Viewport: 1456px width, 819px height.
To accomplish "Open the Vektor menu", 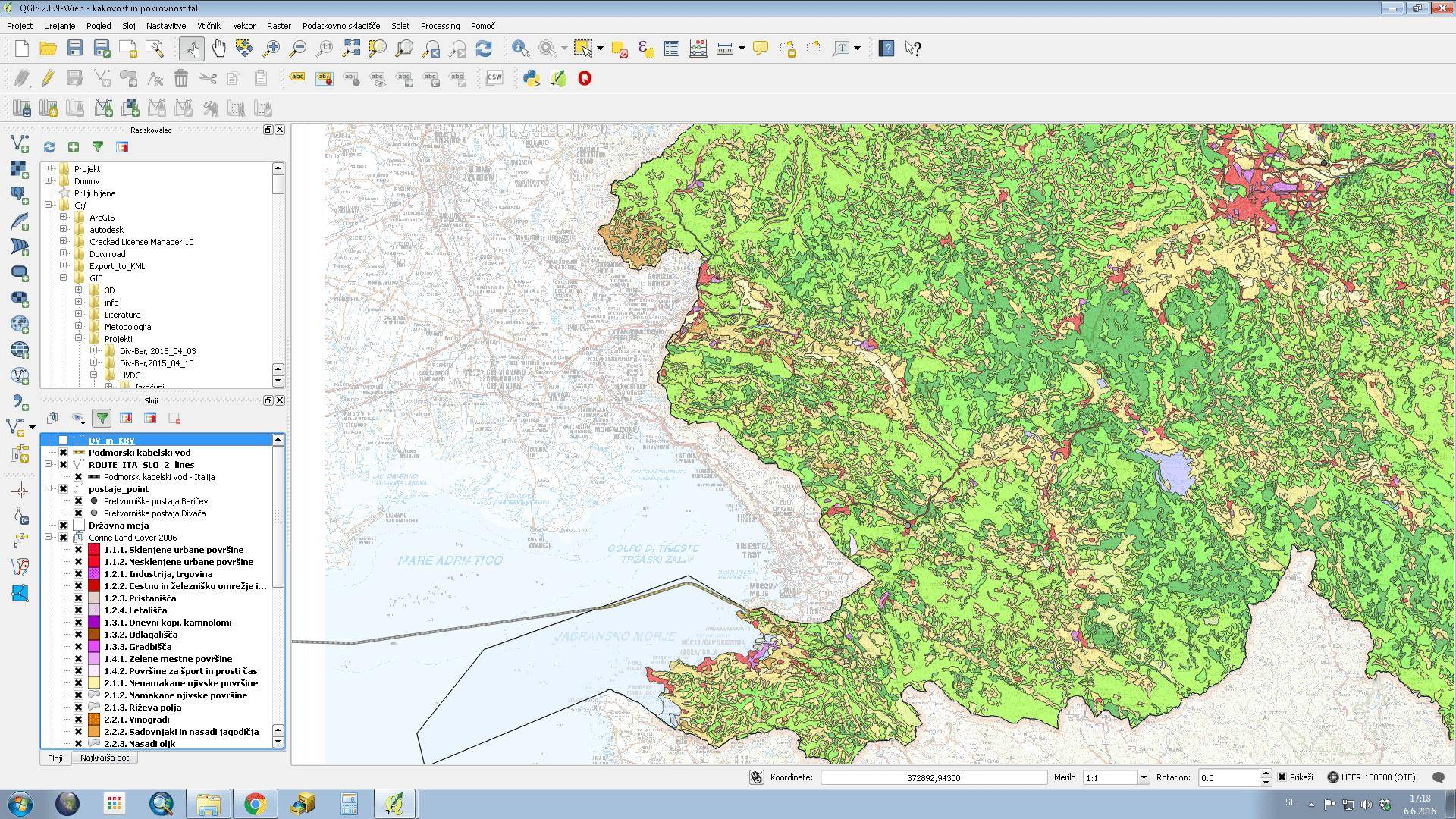I will click(x=243, y=26).
